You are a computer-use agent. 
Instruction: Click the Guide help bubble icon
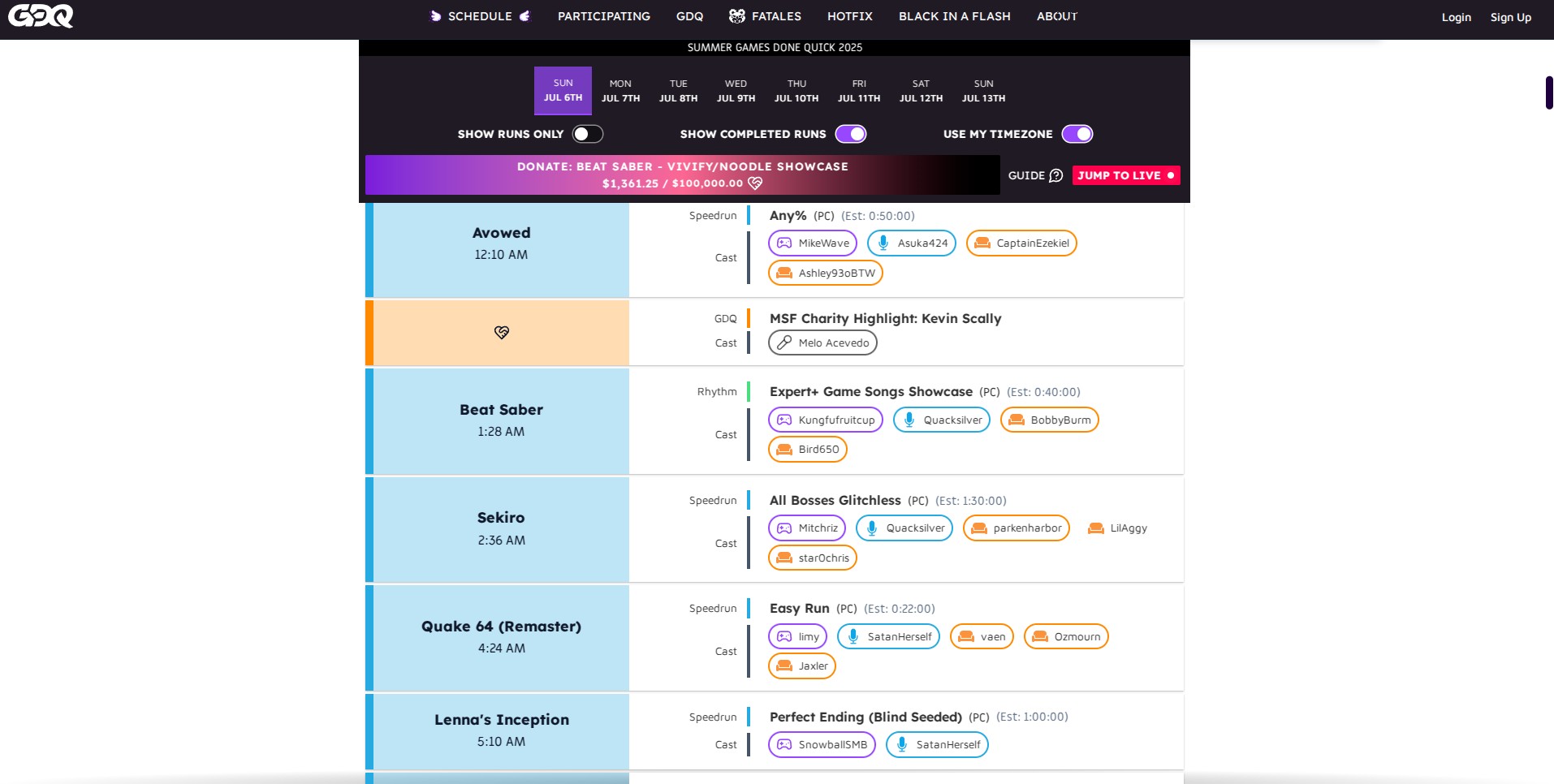coord(1055,175)
